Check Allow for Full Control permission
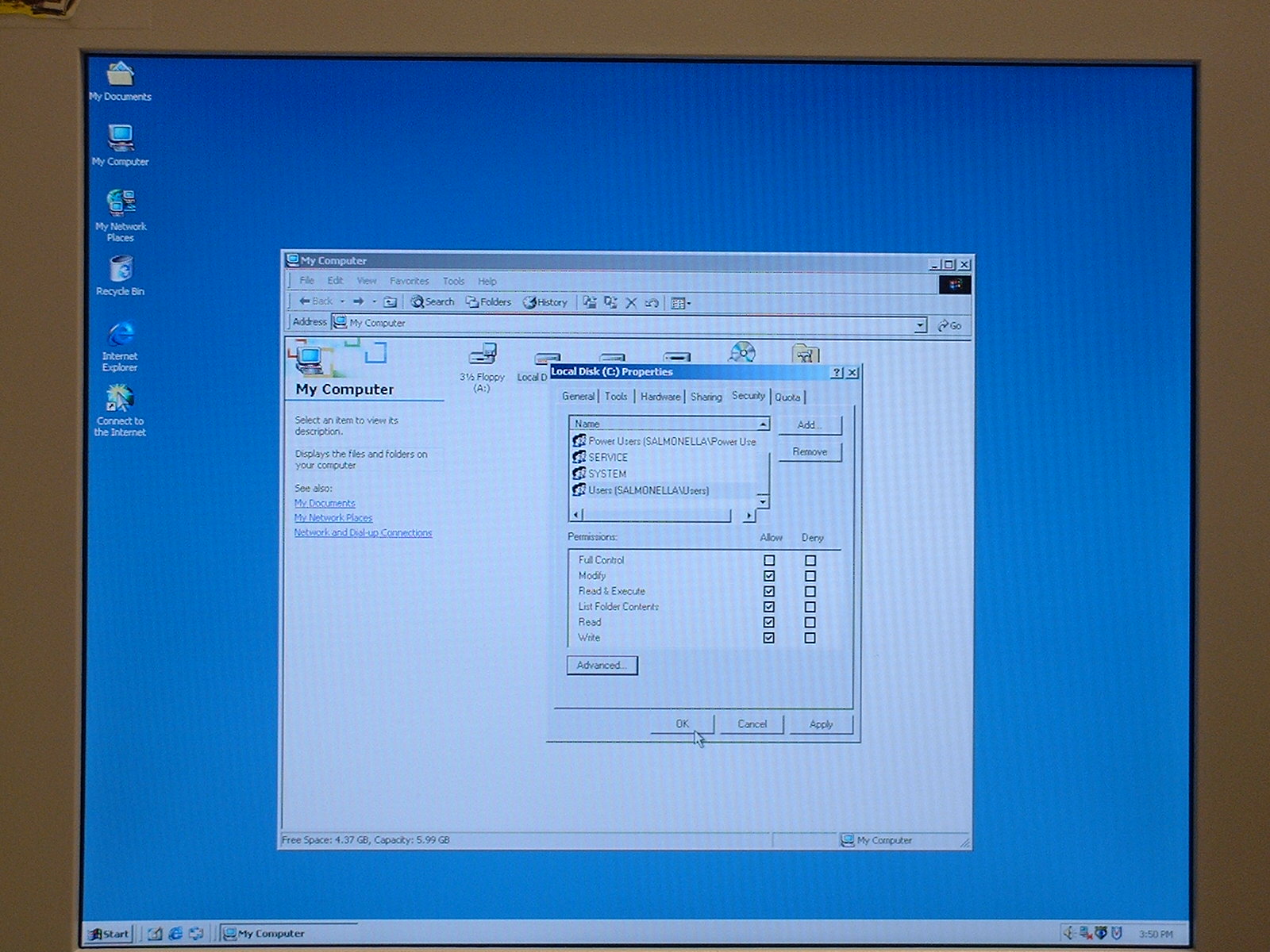The width and height of the screenshot is (1270, 952). click(x=769, y=560)
